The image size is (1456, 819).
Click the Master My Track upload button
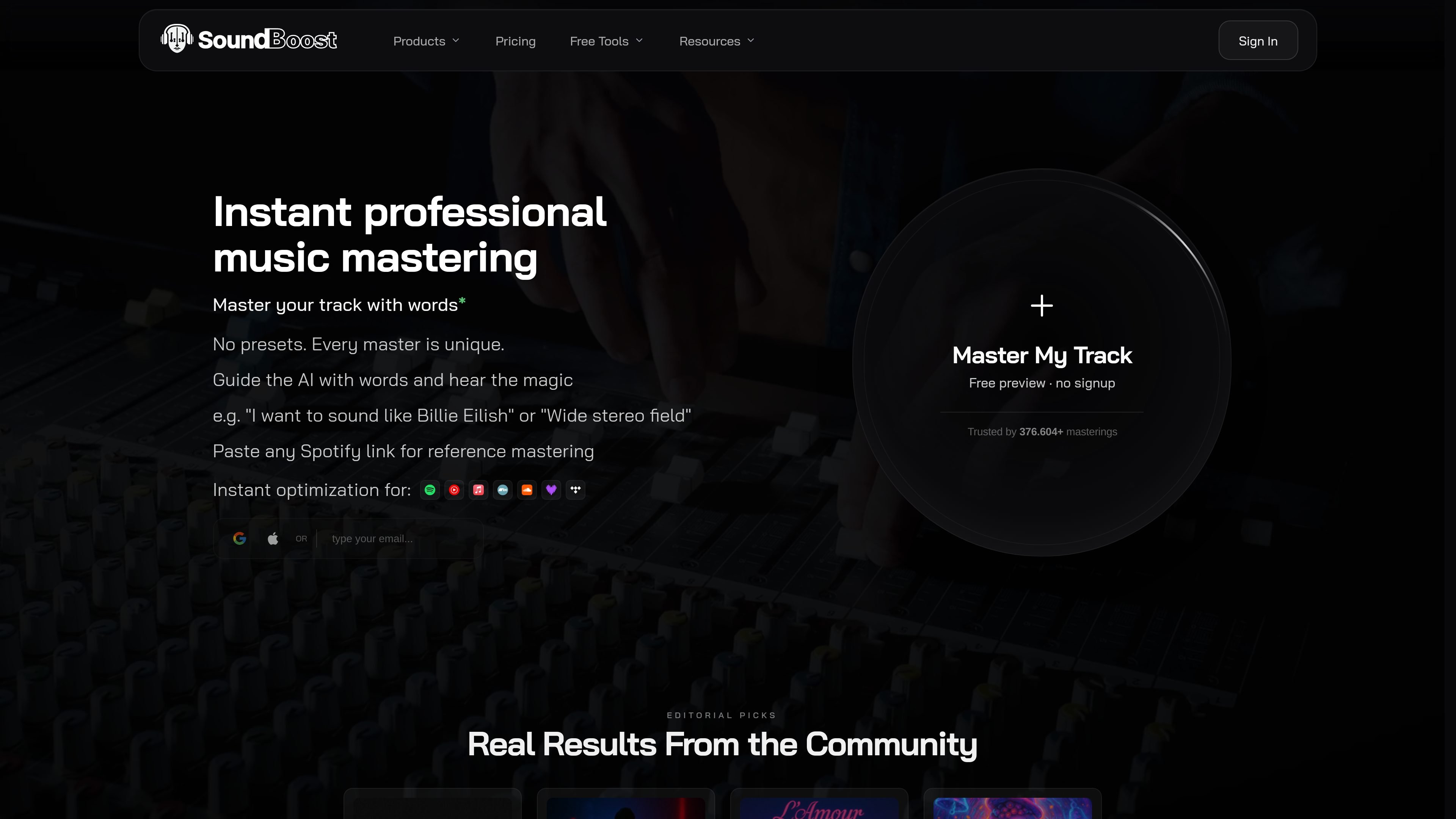(x=1042, y=362)
